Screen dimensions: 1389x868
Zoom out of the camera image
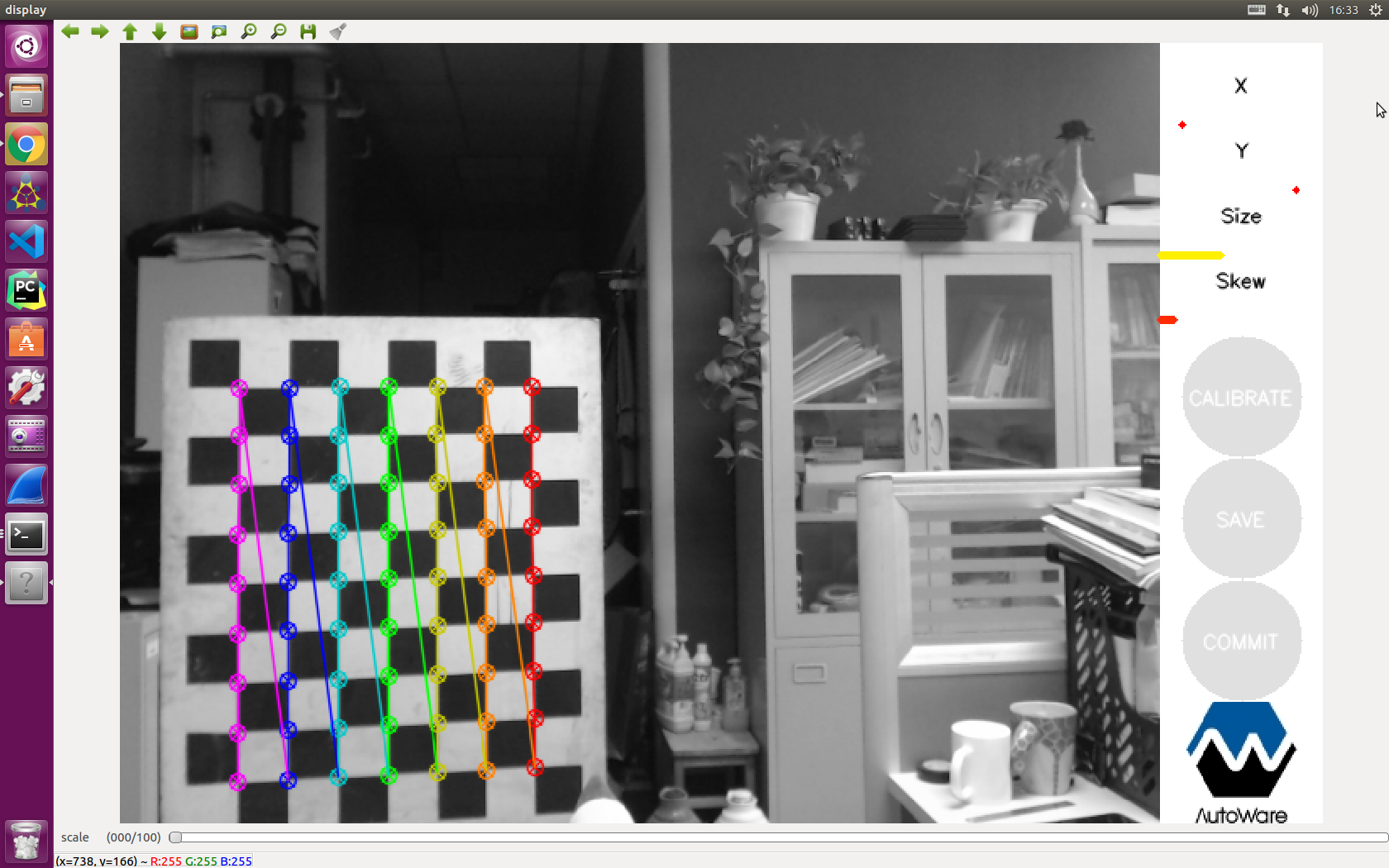tap(278, 31)
